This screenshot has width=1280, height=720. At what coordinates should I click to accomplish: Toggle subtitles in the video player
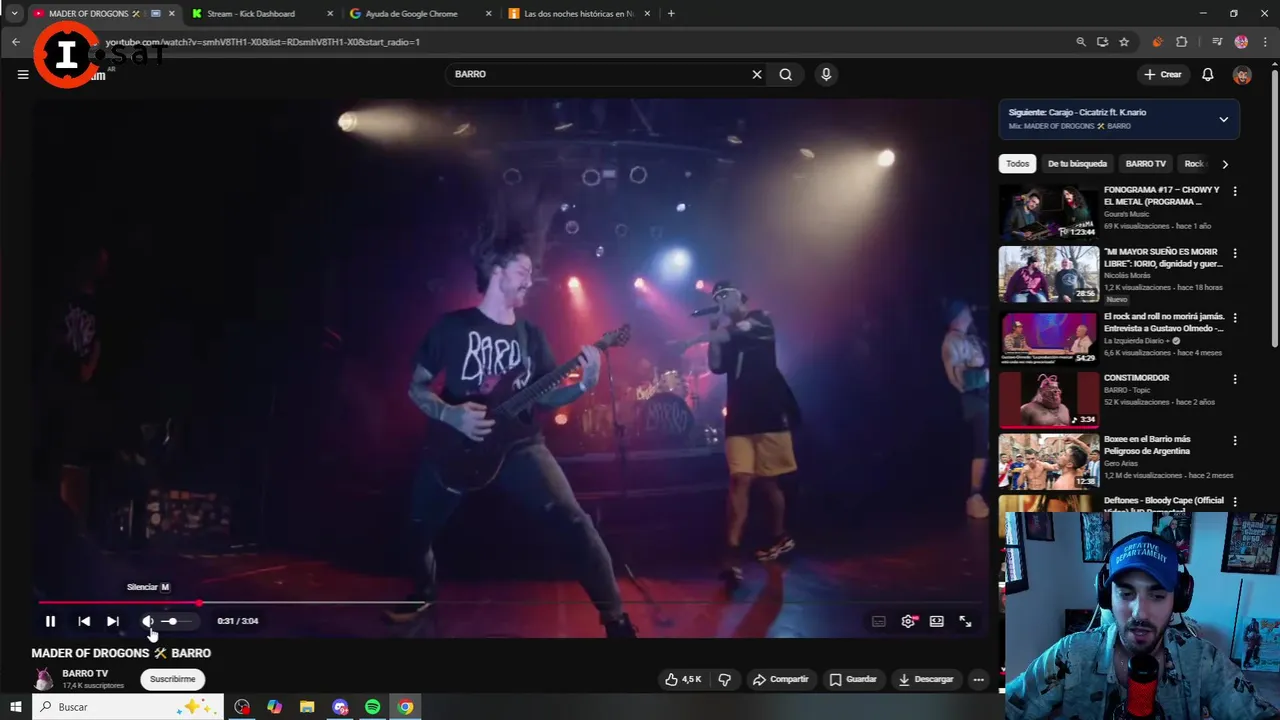tap(878, 621)
